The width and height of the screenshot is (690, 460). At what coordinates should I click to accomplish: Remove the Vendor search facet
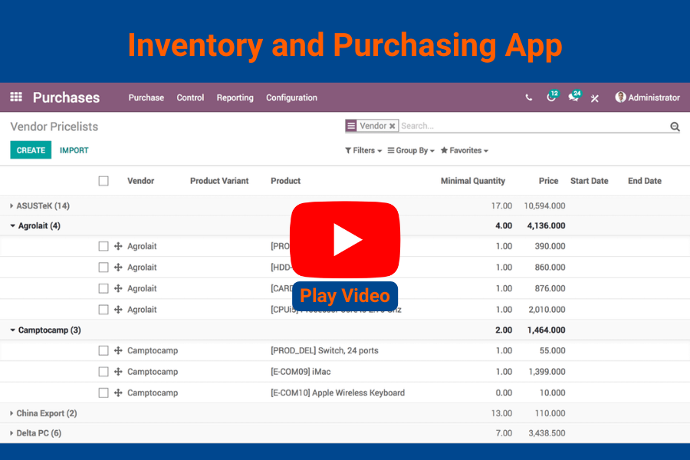pyautogui.click(x=392, y=126)
